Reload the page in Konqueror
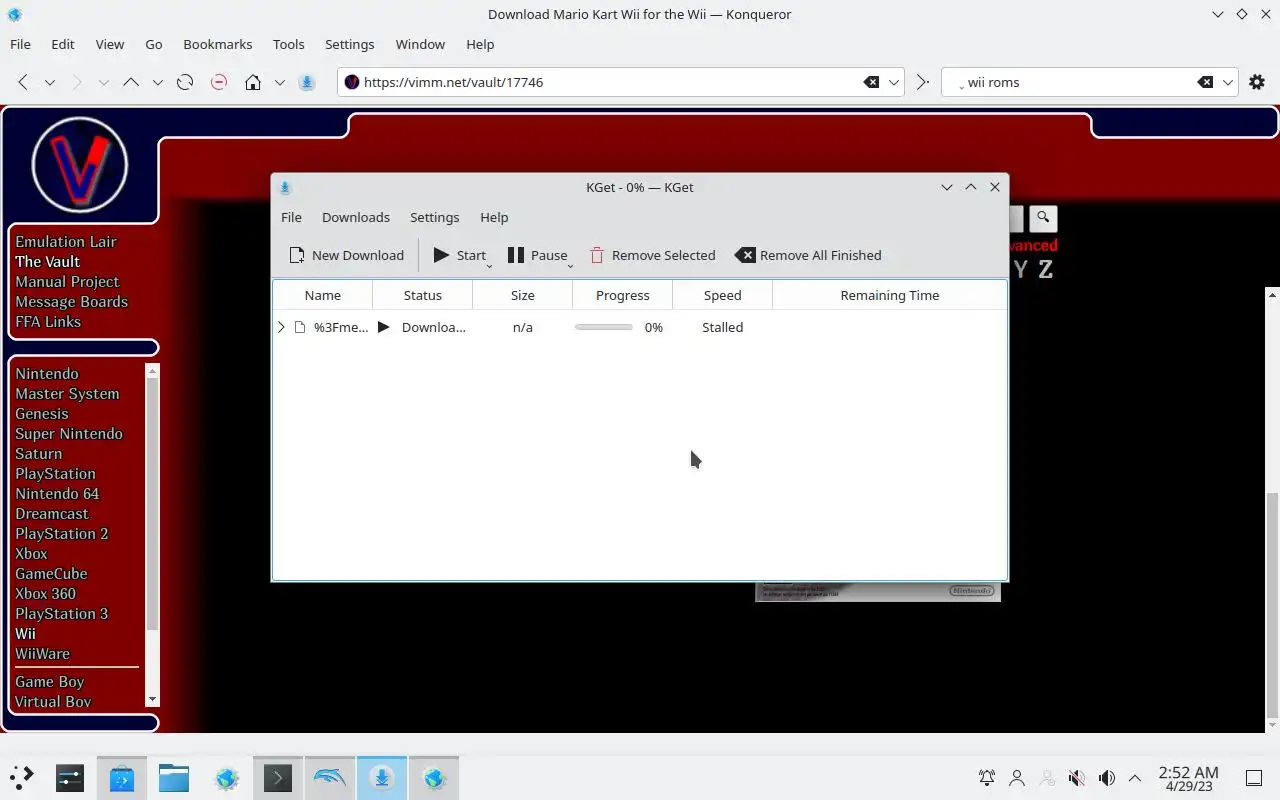 pos(185,82)
